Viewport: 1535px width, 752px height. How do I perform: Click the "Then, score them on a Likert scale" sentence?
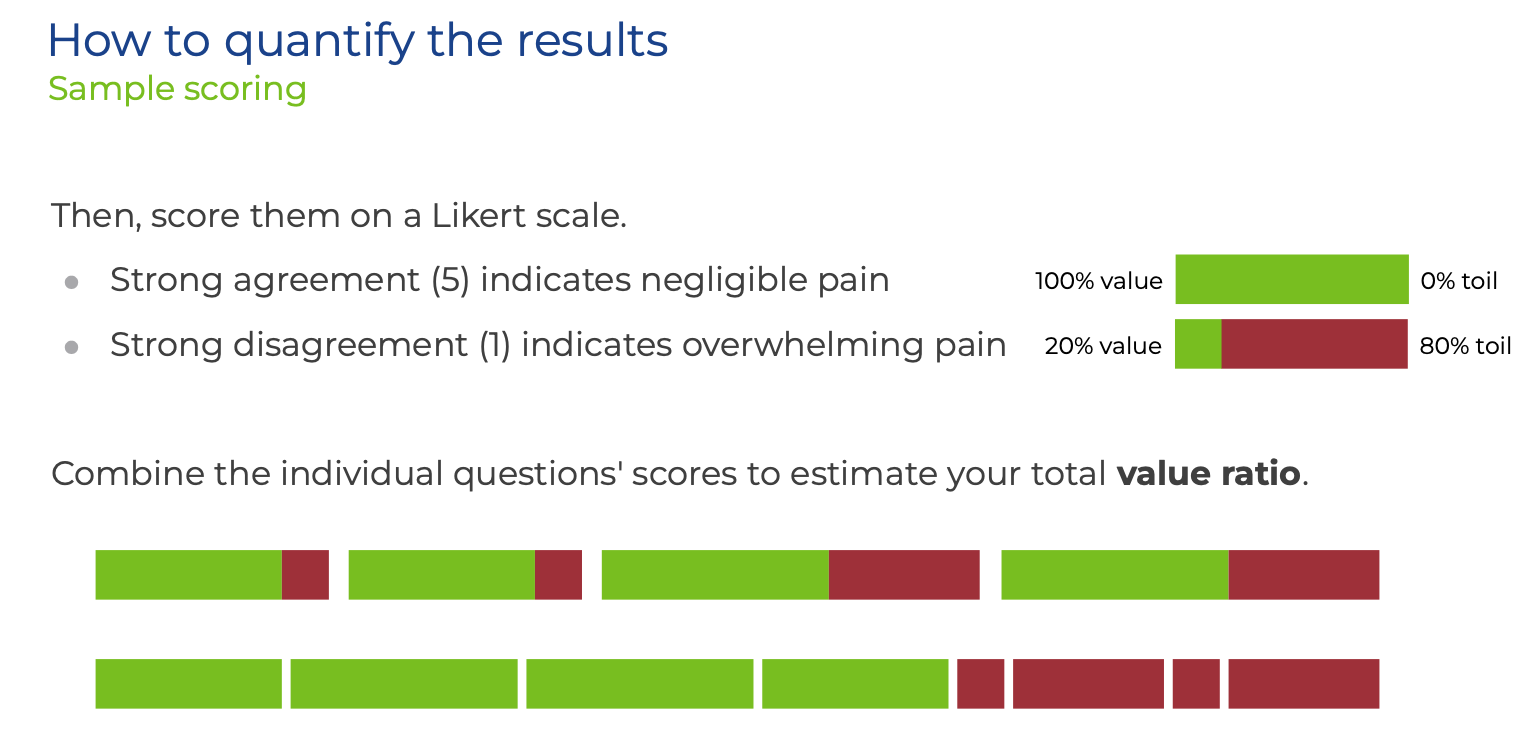pyautogui.click(x=338, y=216)
